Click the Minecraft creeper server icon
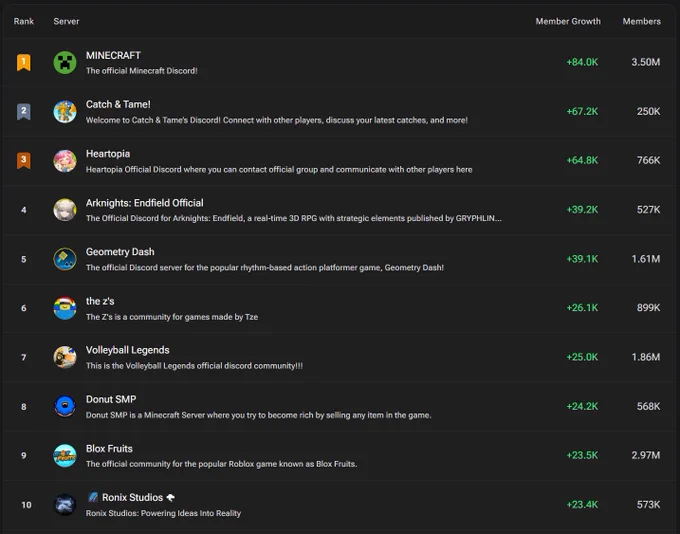This screenshot has height=534, width=680. click(65, 62)
